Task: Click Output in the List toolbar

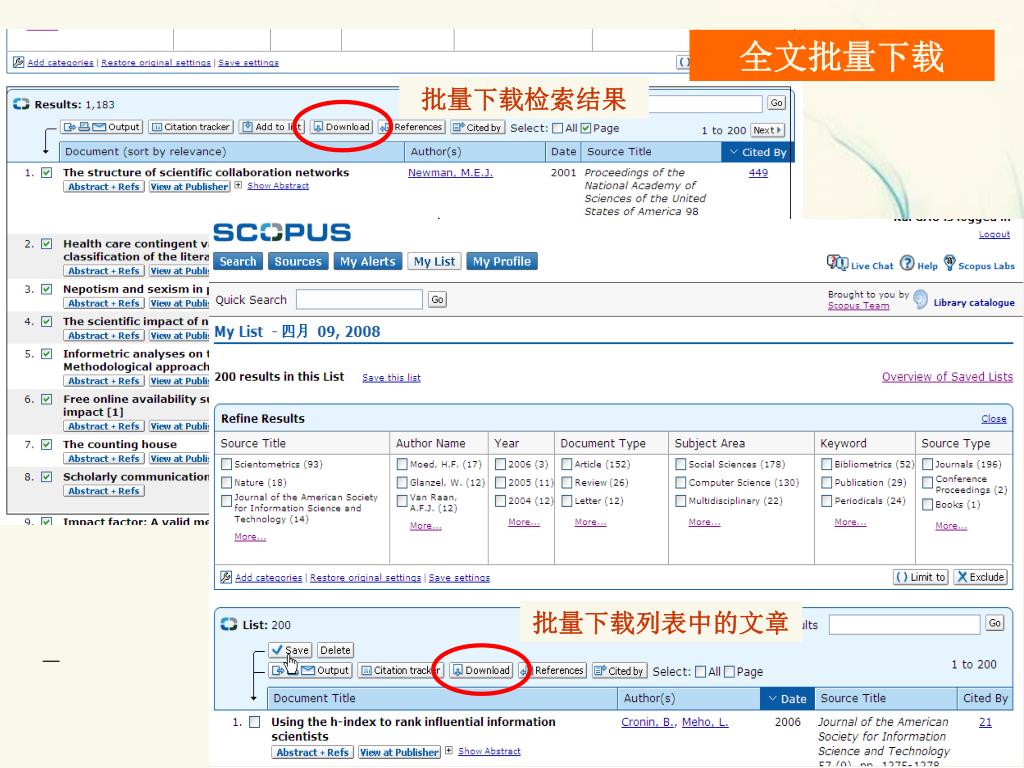Action: tap(310, 670)
